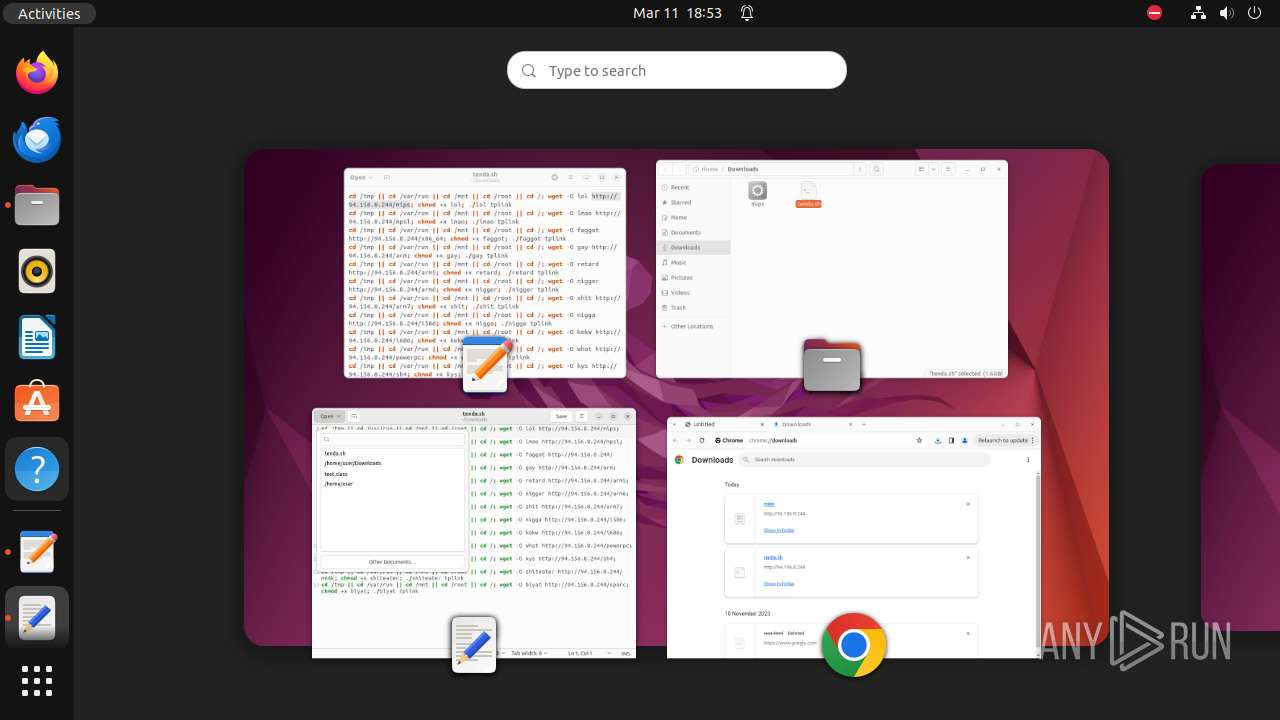Click the gedit app icon on its window thumbnail
Screen dimensions: 1280x720
(x=474, y=645)
